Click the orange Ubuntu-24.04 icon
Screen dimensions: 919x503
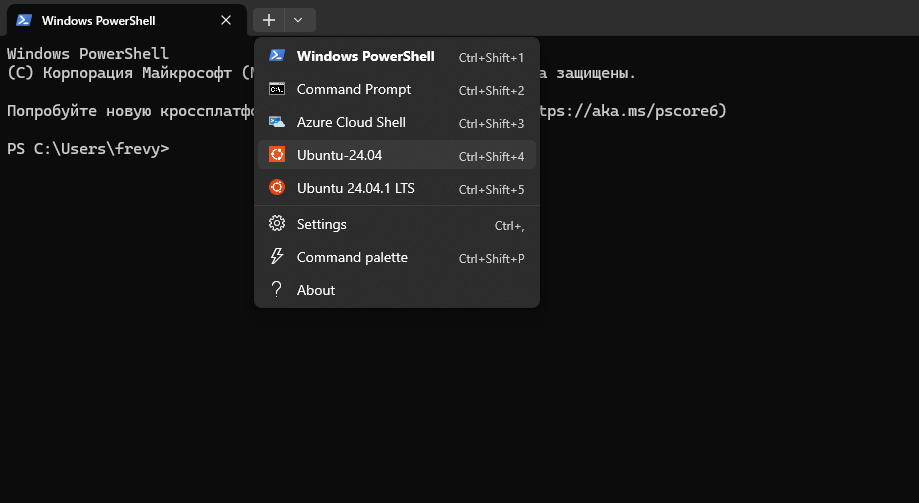click(x=277, y=155)
